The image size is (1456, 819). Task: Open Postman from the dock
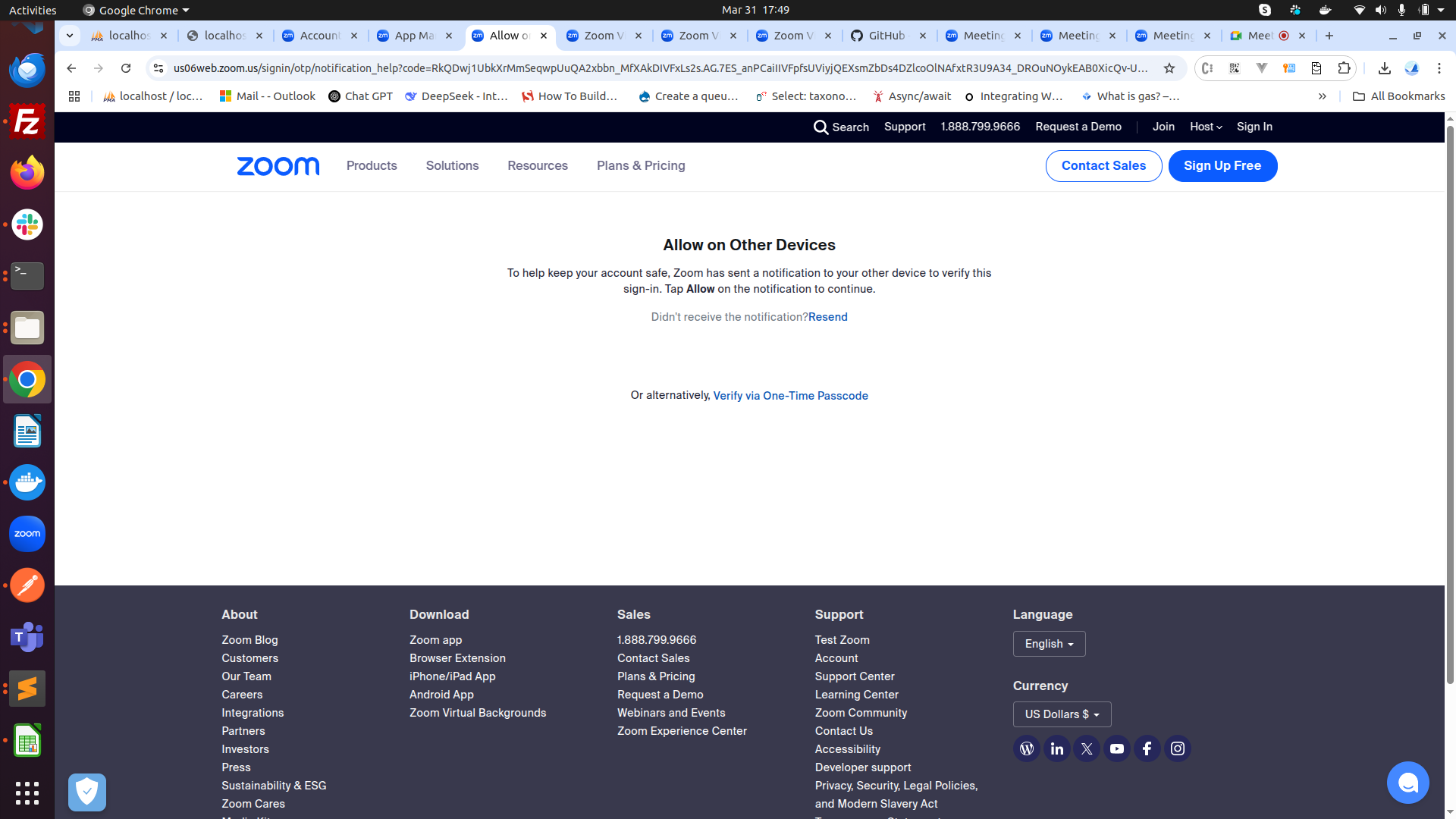click(x=27, y=585)
